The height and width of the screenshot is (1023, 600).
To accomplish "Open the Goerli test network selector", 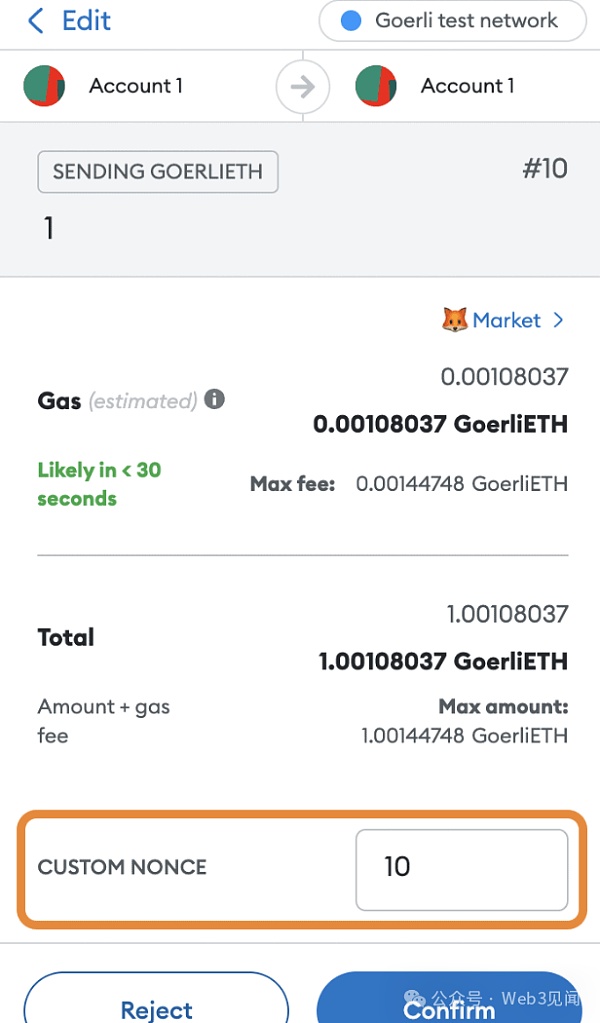I will click(453, 21).
